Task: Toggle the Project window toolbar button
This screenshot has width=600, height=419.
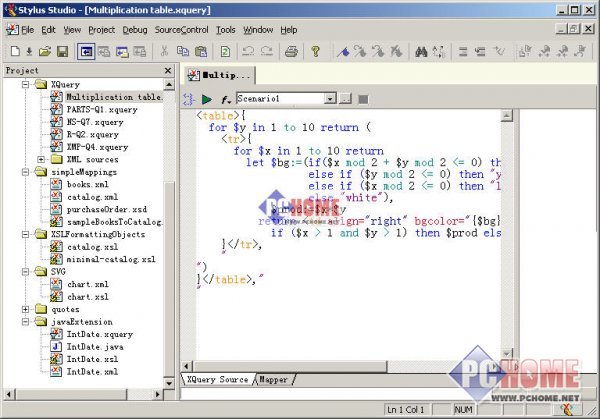Action: [86, 51]
